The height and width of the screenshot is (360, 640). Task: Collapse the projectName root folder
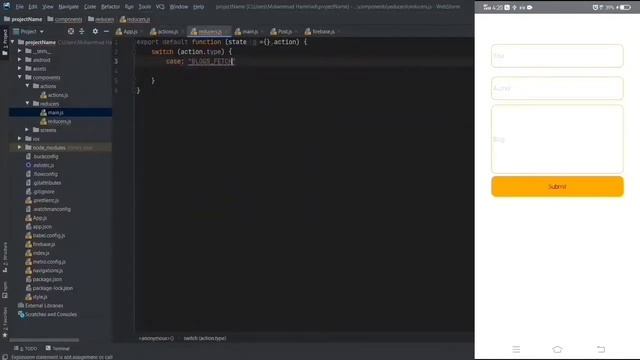click(x=13, y=42)
